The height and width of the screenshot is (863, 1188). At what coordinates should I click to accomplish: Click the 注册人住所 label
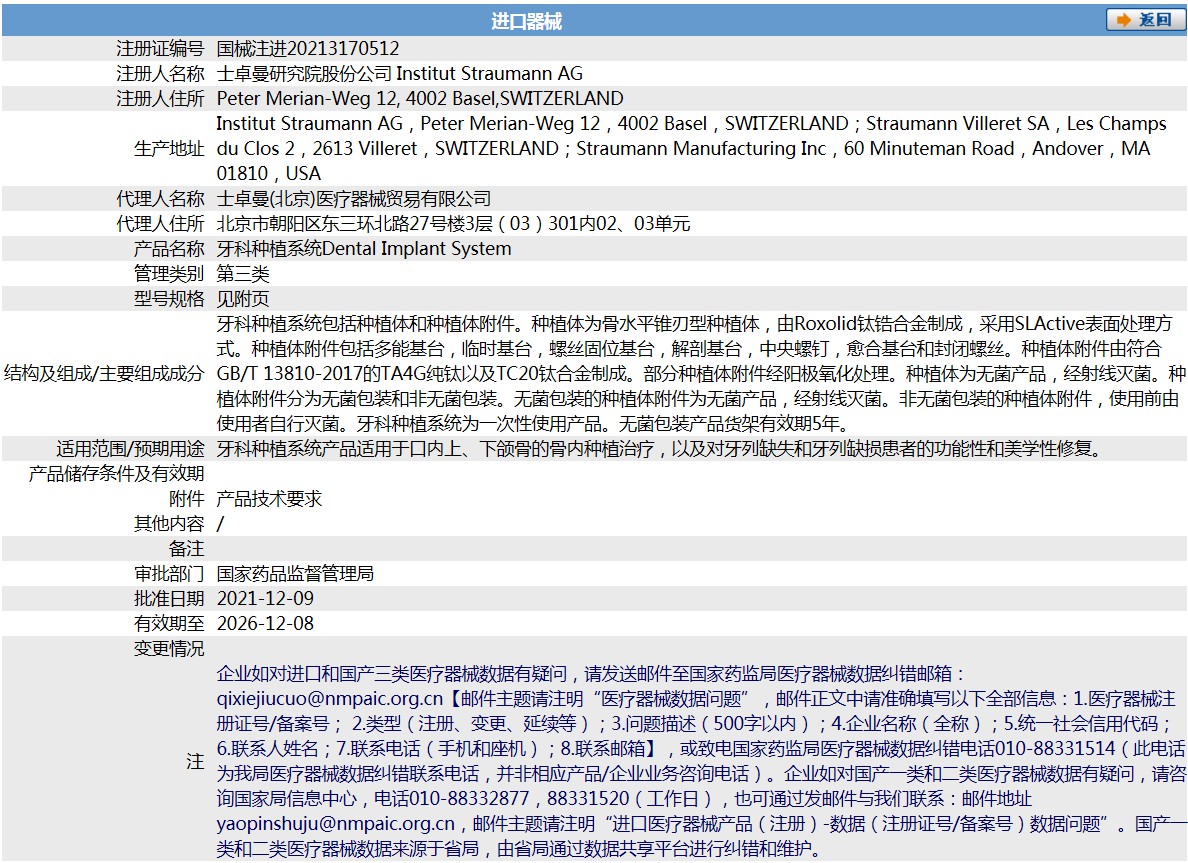[x=160, y=98]
